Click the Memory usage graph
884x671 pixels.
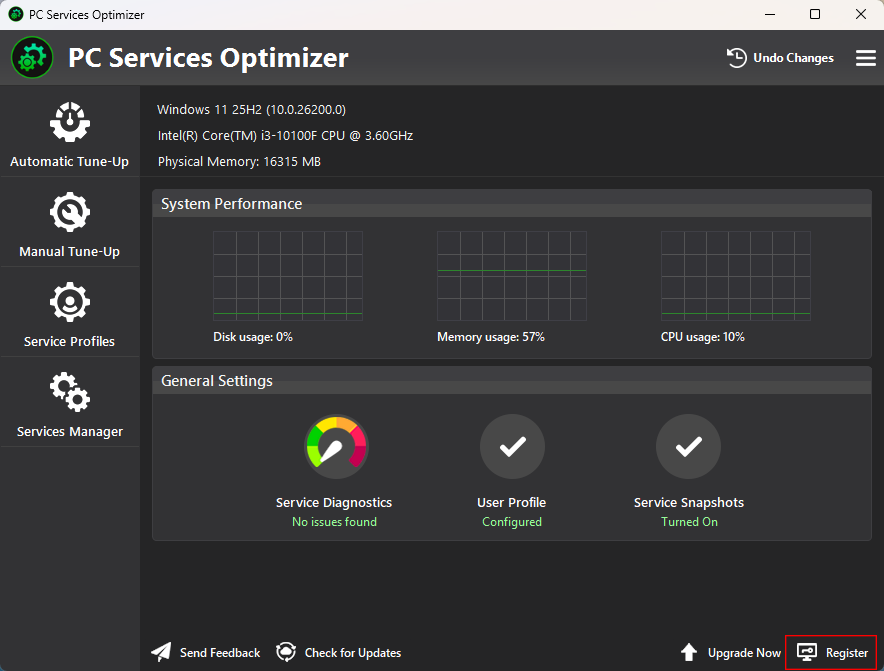pyautogui.click(x=512, y=276)
